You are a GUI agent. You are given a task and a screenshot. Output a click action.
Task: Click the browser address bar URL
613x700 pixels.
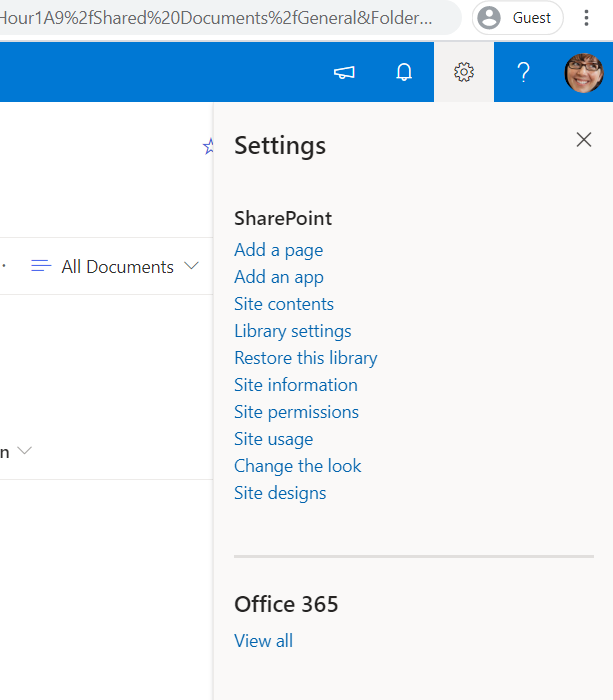216,18
